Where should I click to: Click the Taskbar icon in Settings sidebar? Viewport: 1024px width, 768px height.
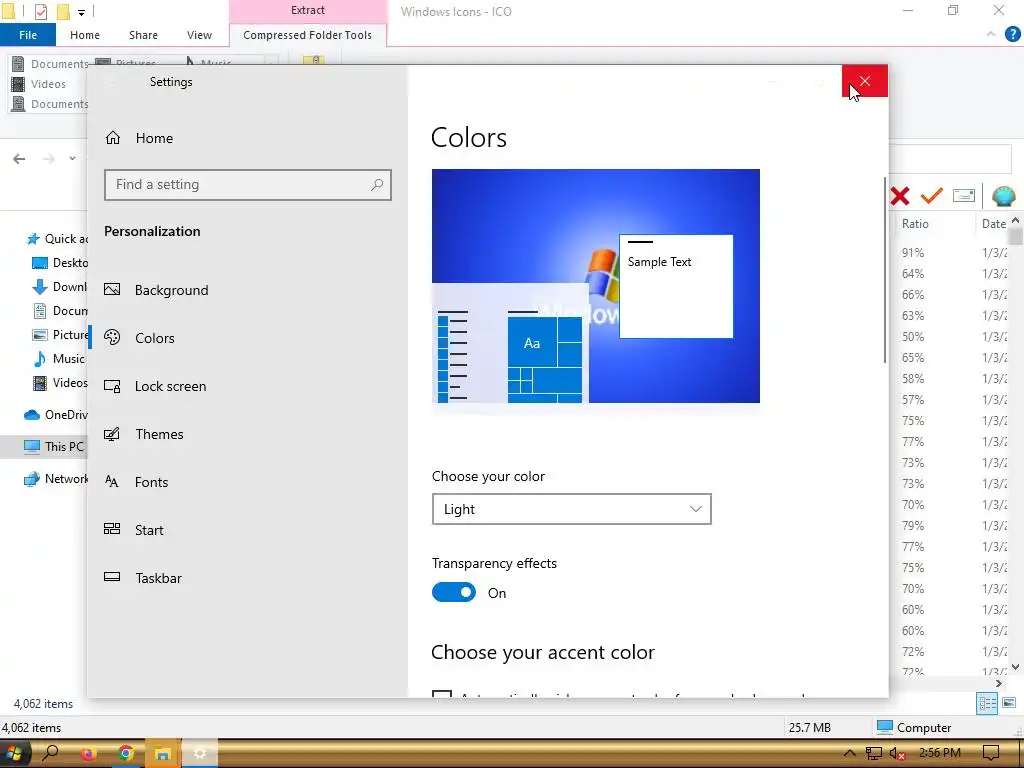coord(112,577)
